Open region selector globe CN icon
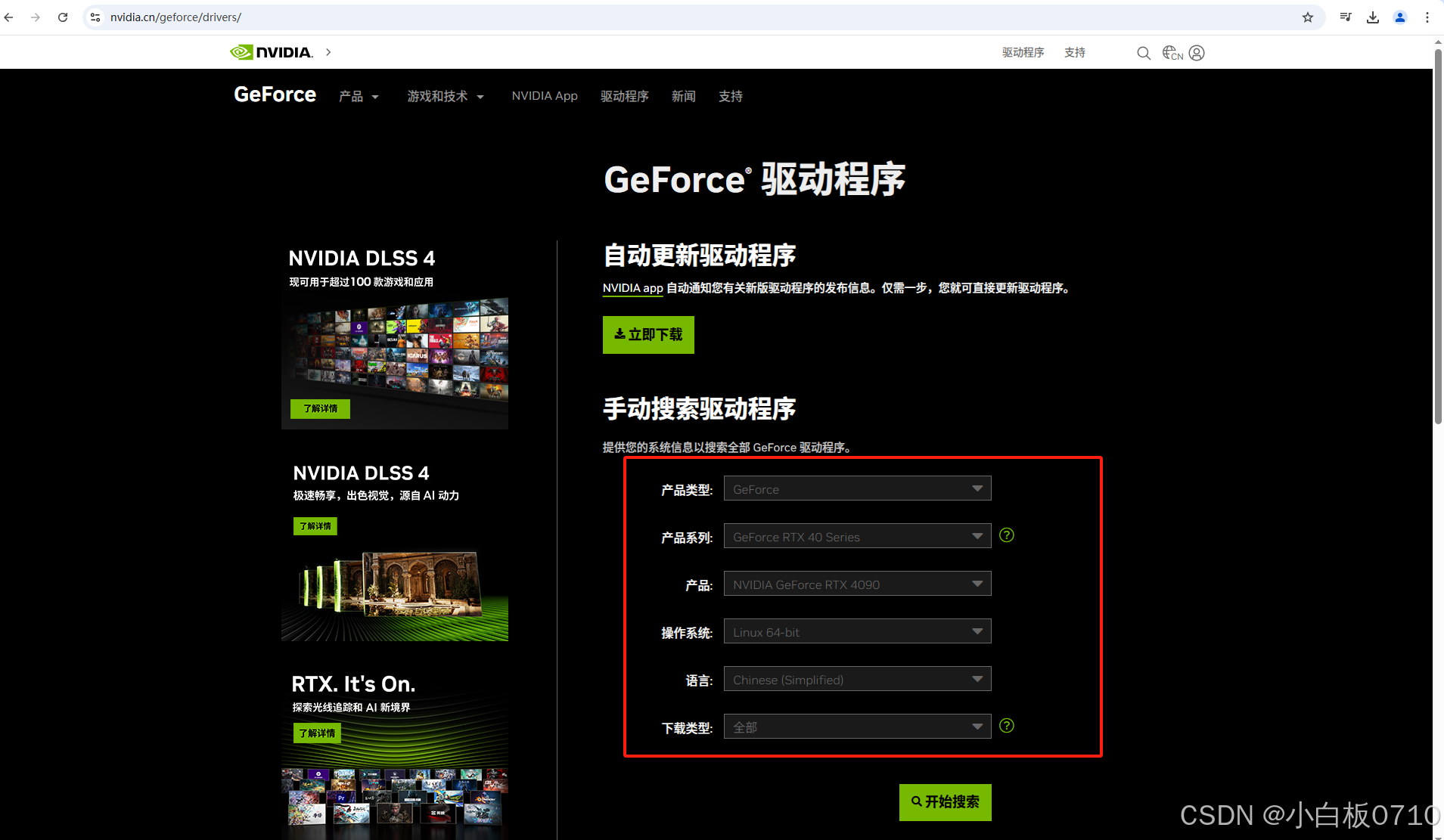This screenshot has width=1444, height=840. [x=1172, y=53]
